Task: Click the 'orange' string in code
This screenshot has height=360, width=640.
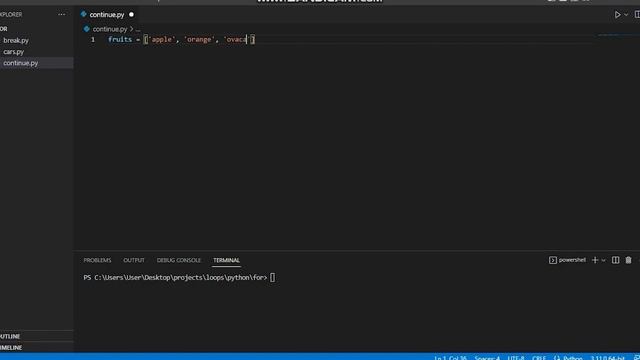Action: (199, 40)
